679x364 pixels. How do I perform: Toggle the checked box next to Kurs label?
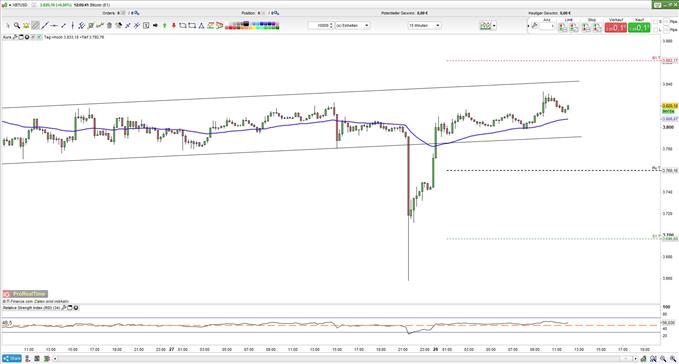(x=39, y=37)
